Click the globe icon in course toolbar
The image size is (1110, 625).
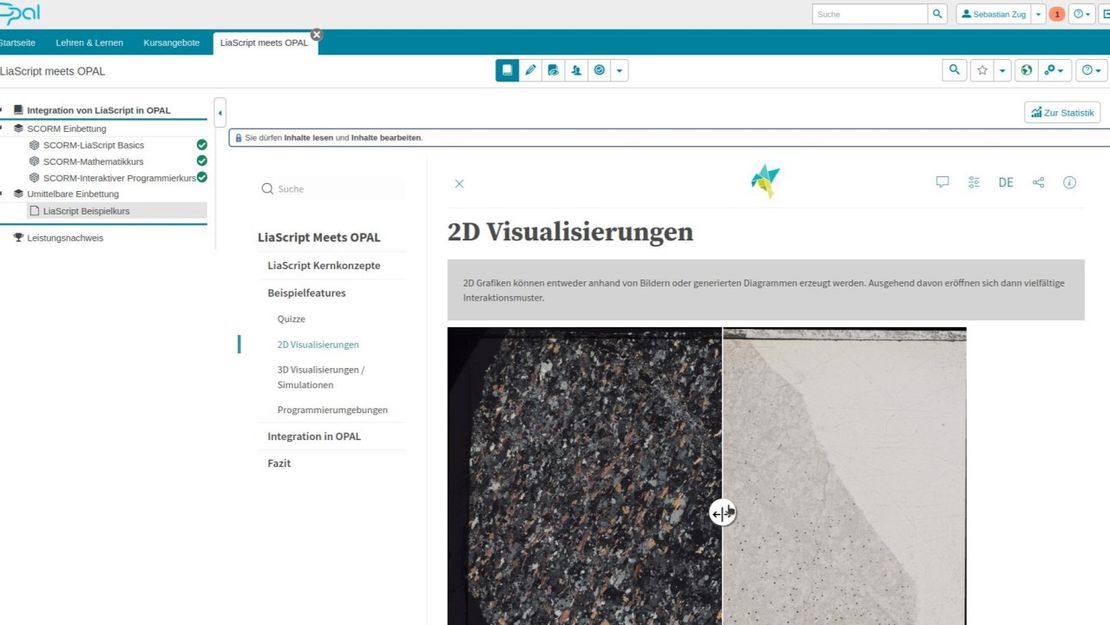(1026, 70)
